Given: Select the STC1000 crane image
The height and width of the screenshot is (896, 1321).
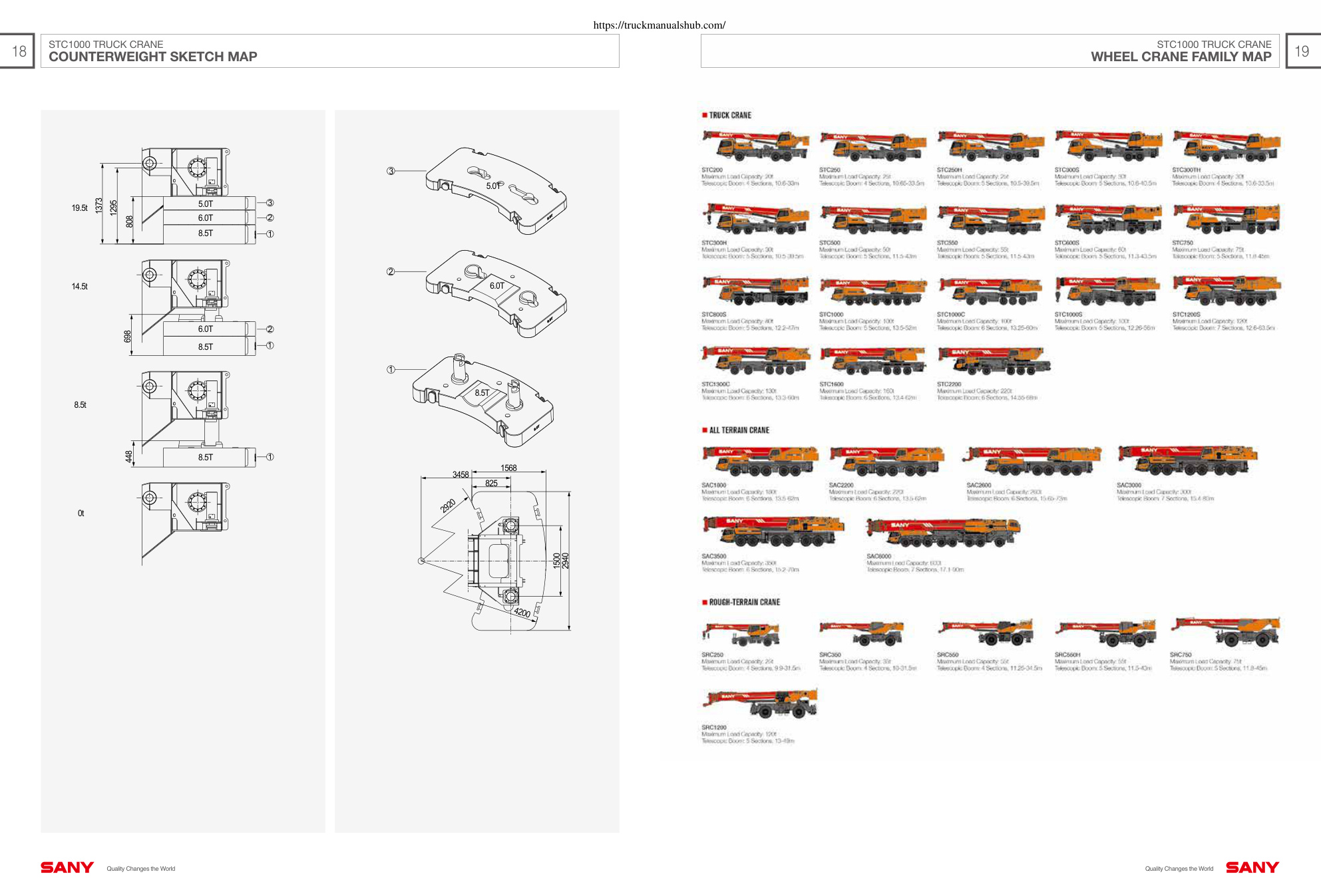Looking at the screenshot, I should [873, 291].
